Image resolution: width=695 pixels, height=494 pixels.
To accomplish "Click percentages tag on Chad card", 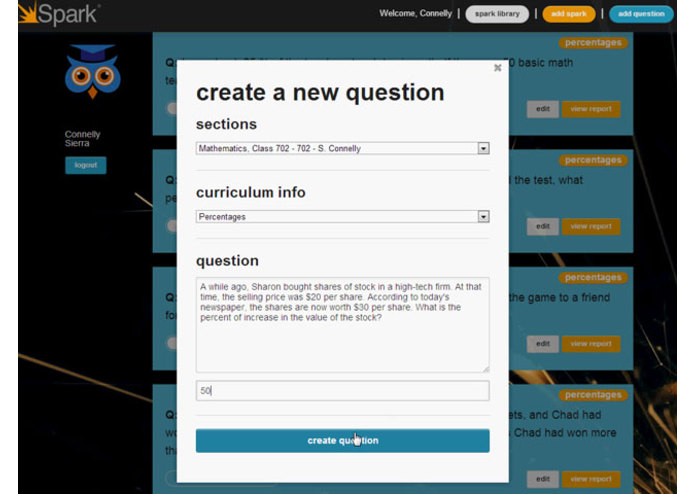I will (x=593, y=395).
